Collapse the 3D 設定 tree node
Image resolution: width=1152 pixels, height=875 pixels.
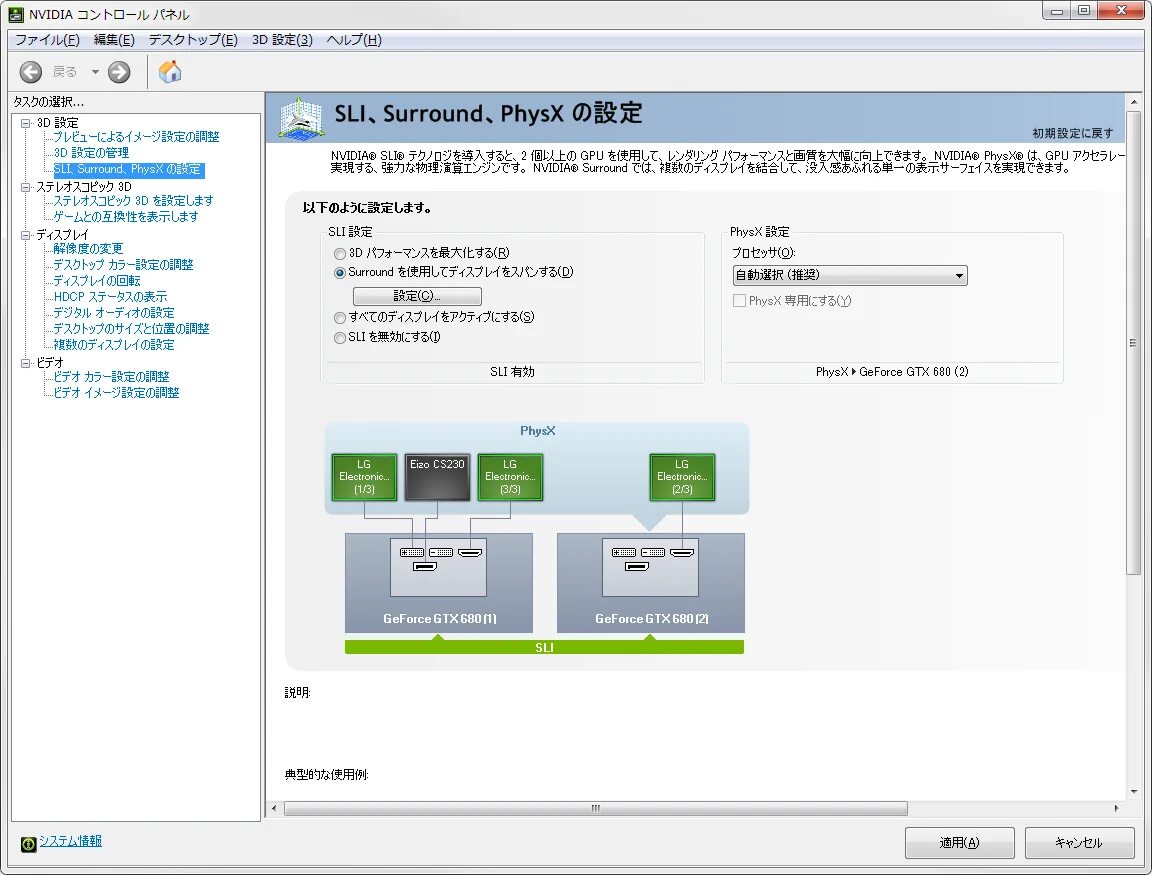click(x=26, y=123)
